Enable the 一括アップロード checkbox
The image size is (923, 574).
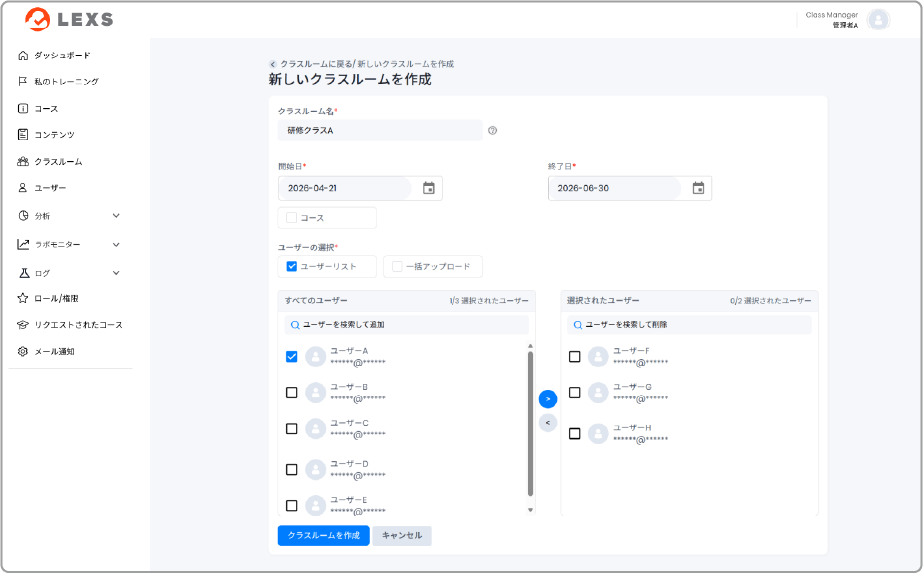(397, 267)
